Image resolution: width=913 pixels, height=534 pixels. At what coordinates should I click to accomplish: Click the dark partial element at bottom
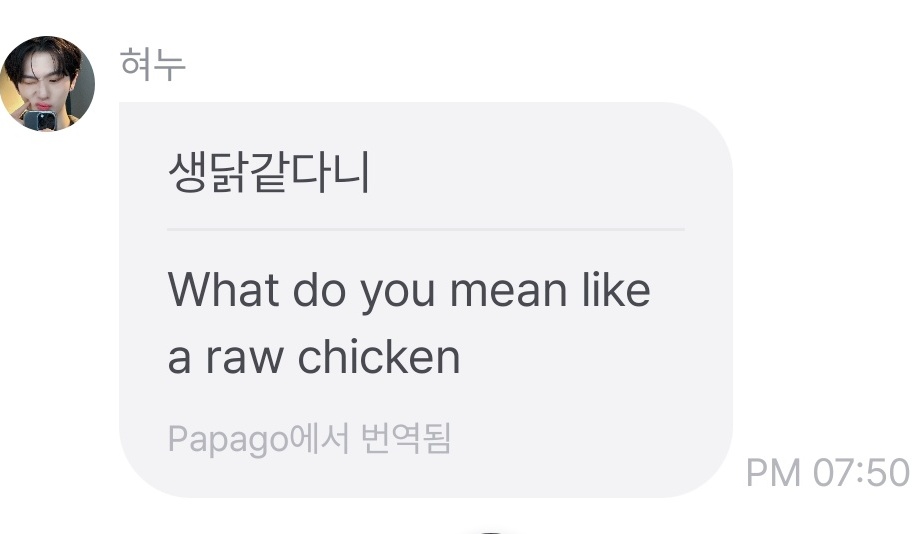click(493, 532)
